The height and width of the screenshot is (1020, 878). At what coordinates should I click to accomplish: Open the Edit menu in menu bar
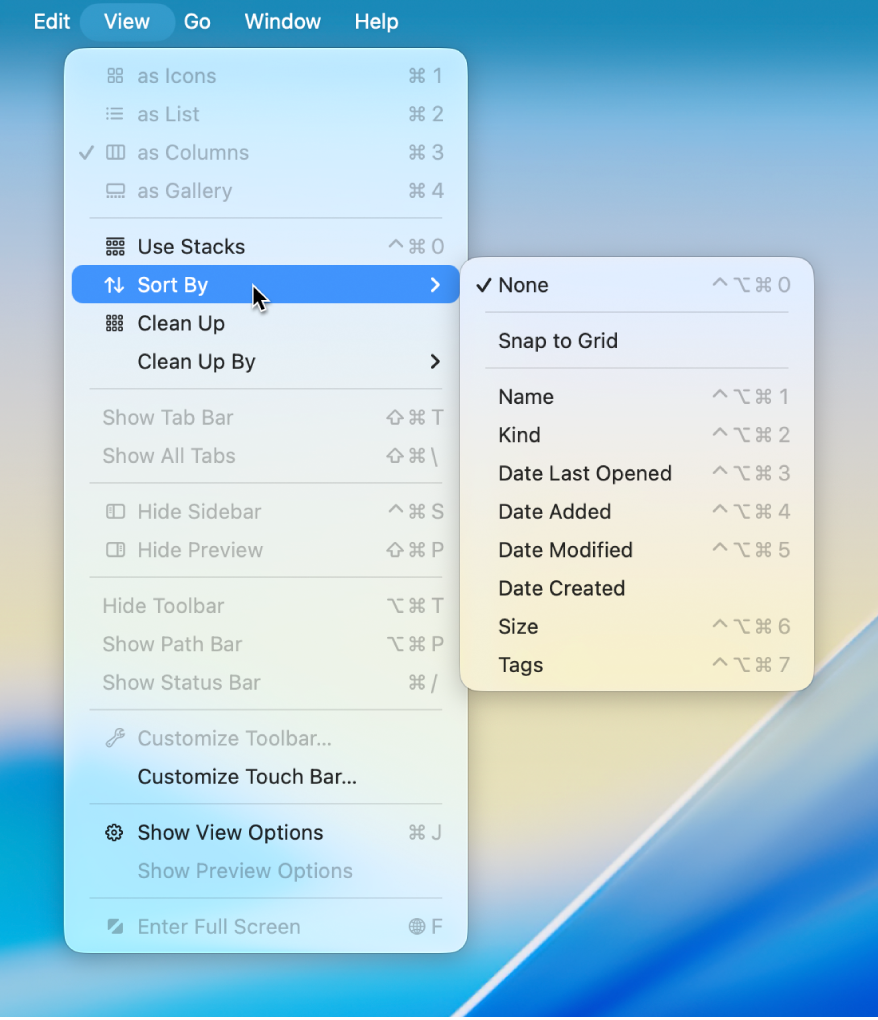coord(51,21)
